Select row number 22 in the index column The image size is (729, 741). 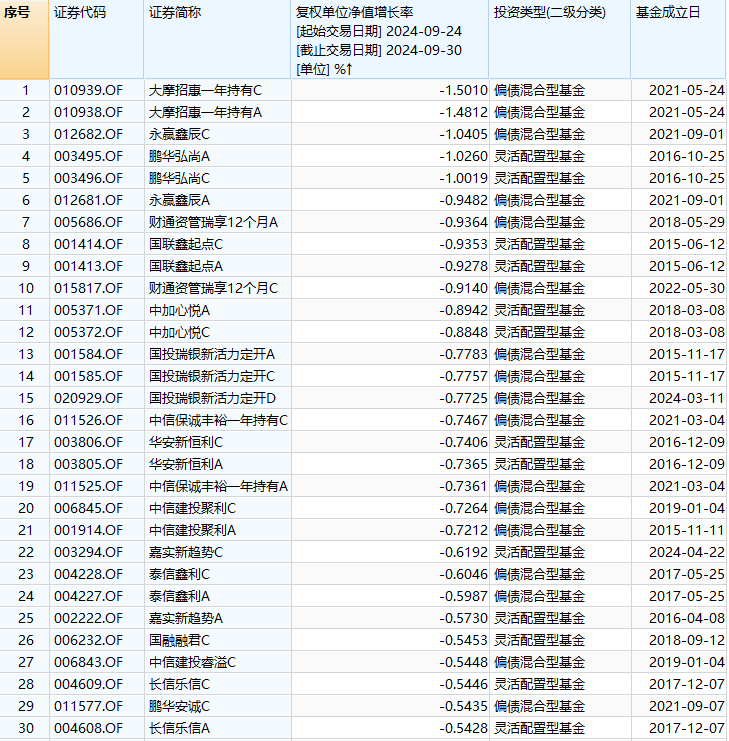tap(25, 552)
